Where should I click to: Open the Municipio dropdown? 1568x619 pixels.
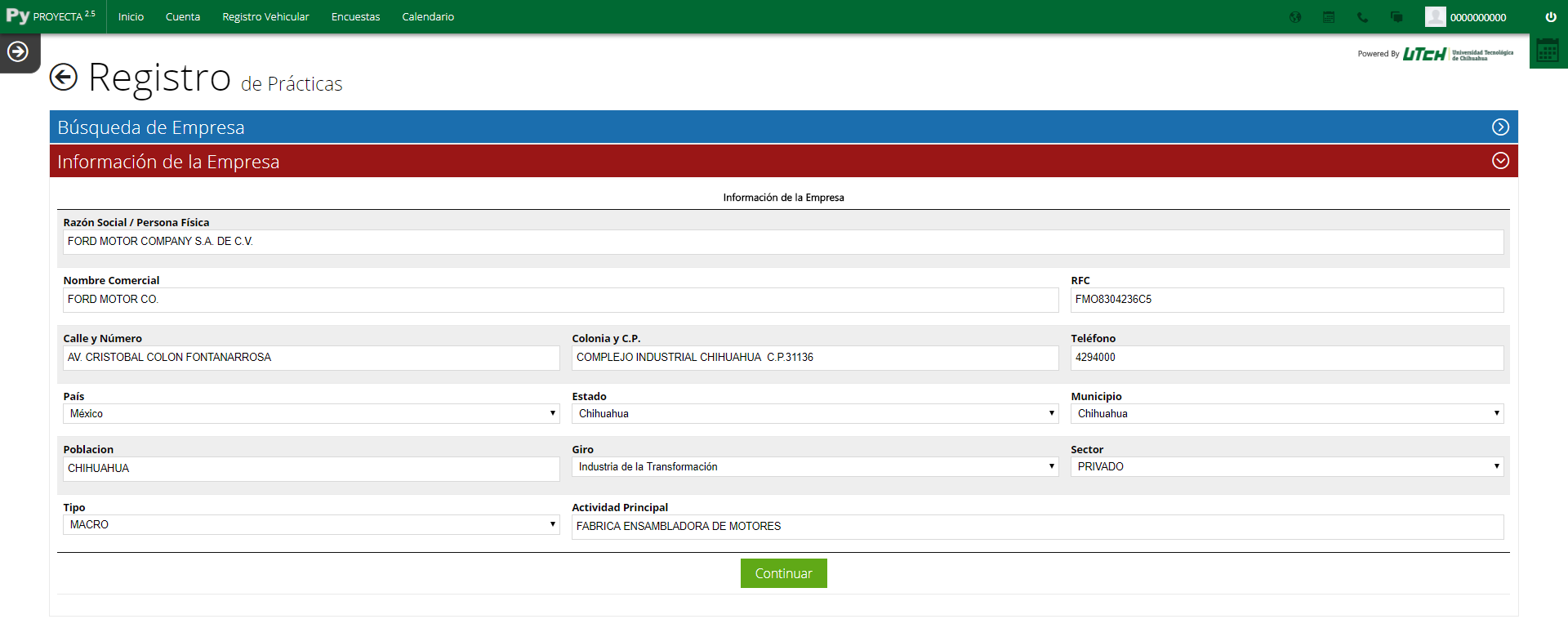click(x=1287, y=413)
